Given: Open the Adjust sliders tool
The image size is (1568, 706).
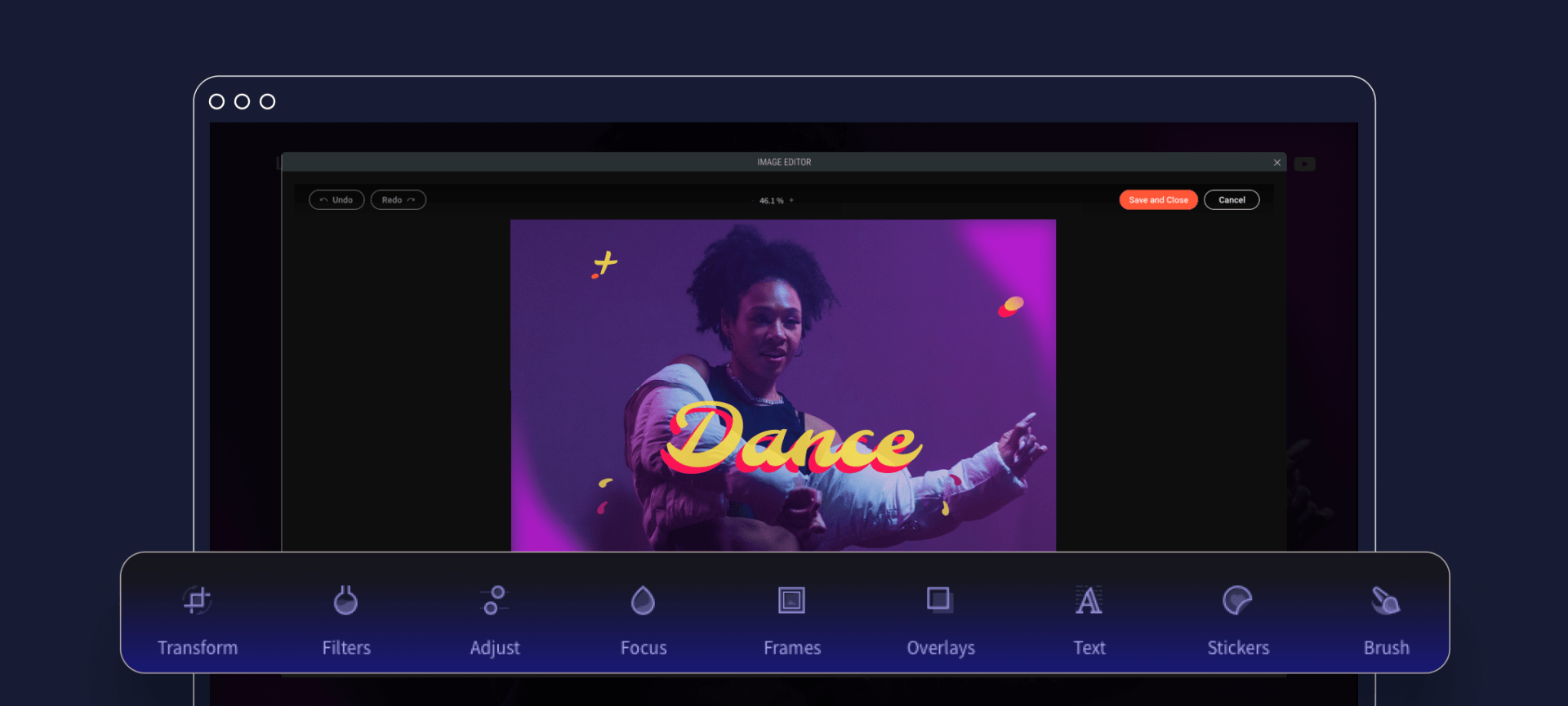Looking at the screenshot, I should pyautogui.click(x=495, y=619).
